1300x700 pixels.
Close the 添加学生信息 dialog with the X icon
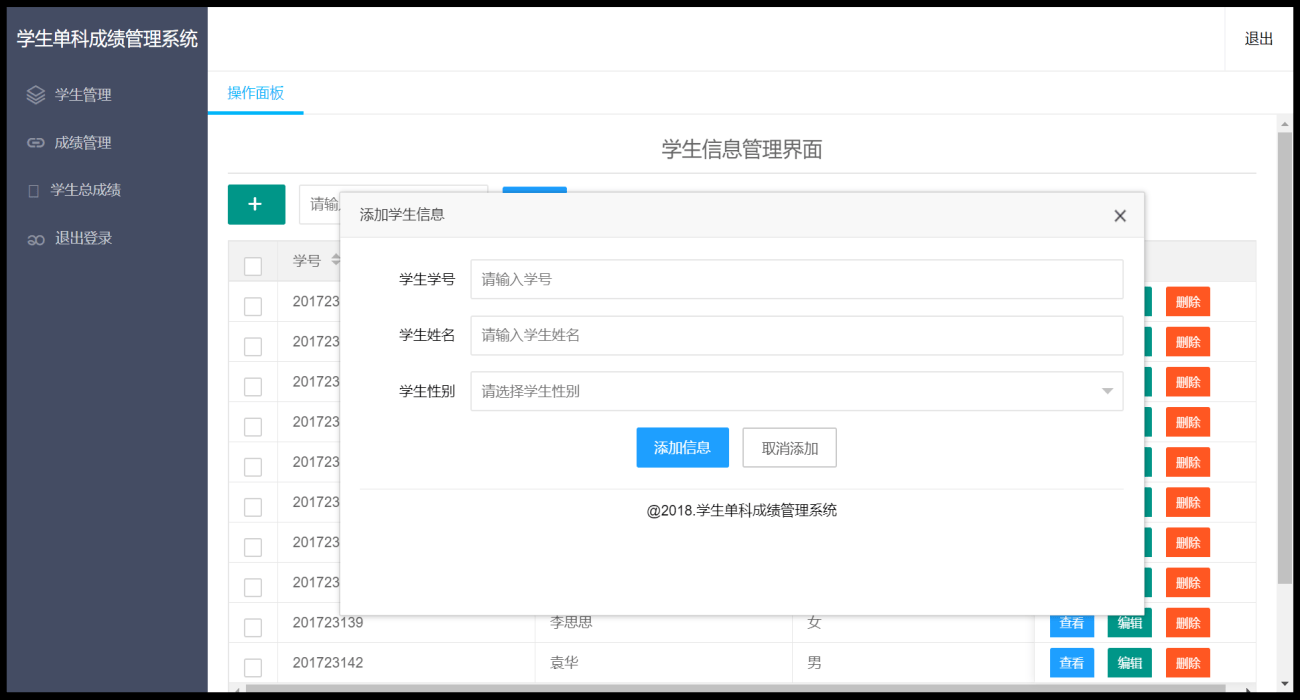click(x=1119, y=215)
